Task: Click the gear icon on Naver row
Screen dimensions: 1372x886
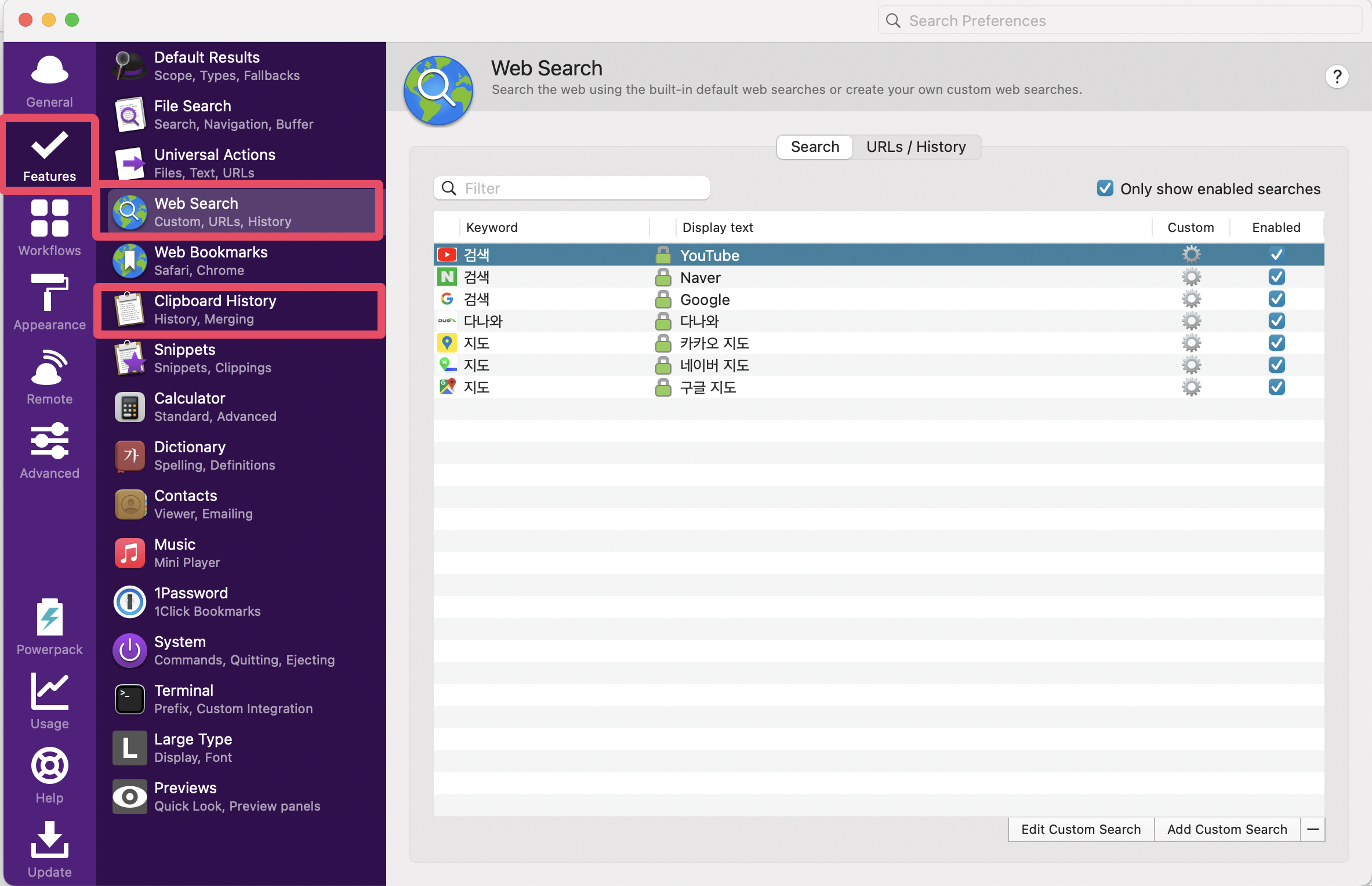Action: [x=1191, y=277]
